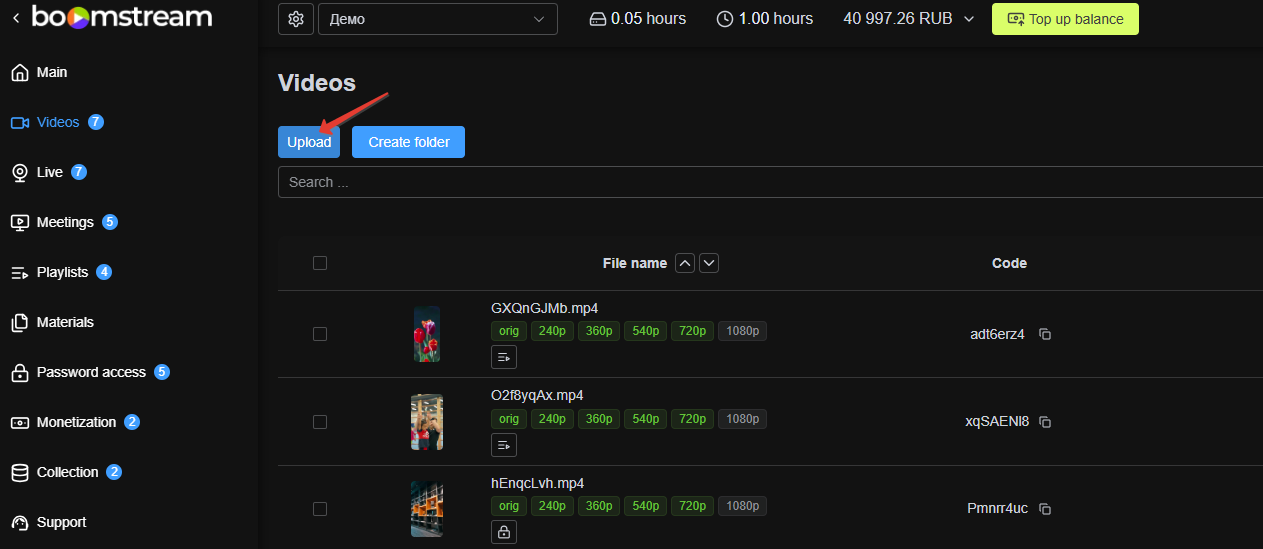
Task: Click code value Pmnrr4uc
Action: pos(997,509)
